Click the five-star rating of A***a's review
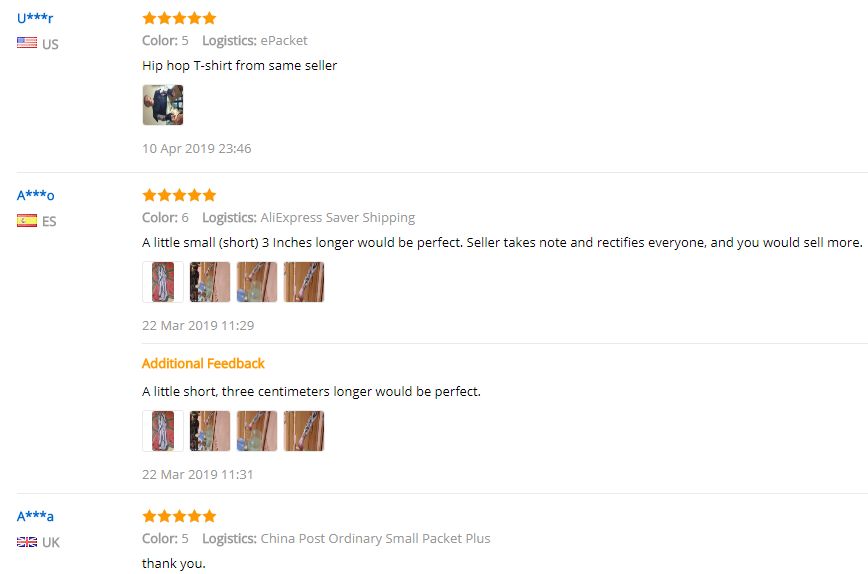The image size is (868, 574). coord(179,516)
